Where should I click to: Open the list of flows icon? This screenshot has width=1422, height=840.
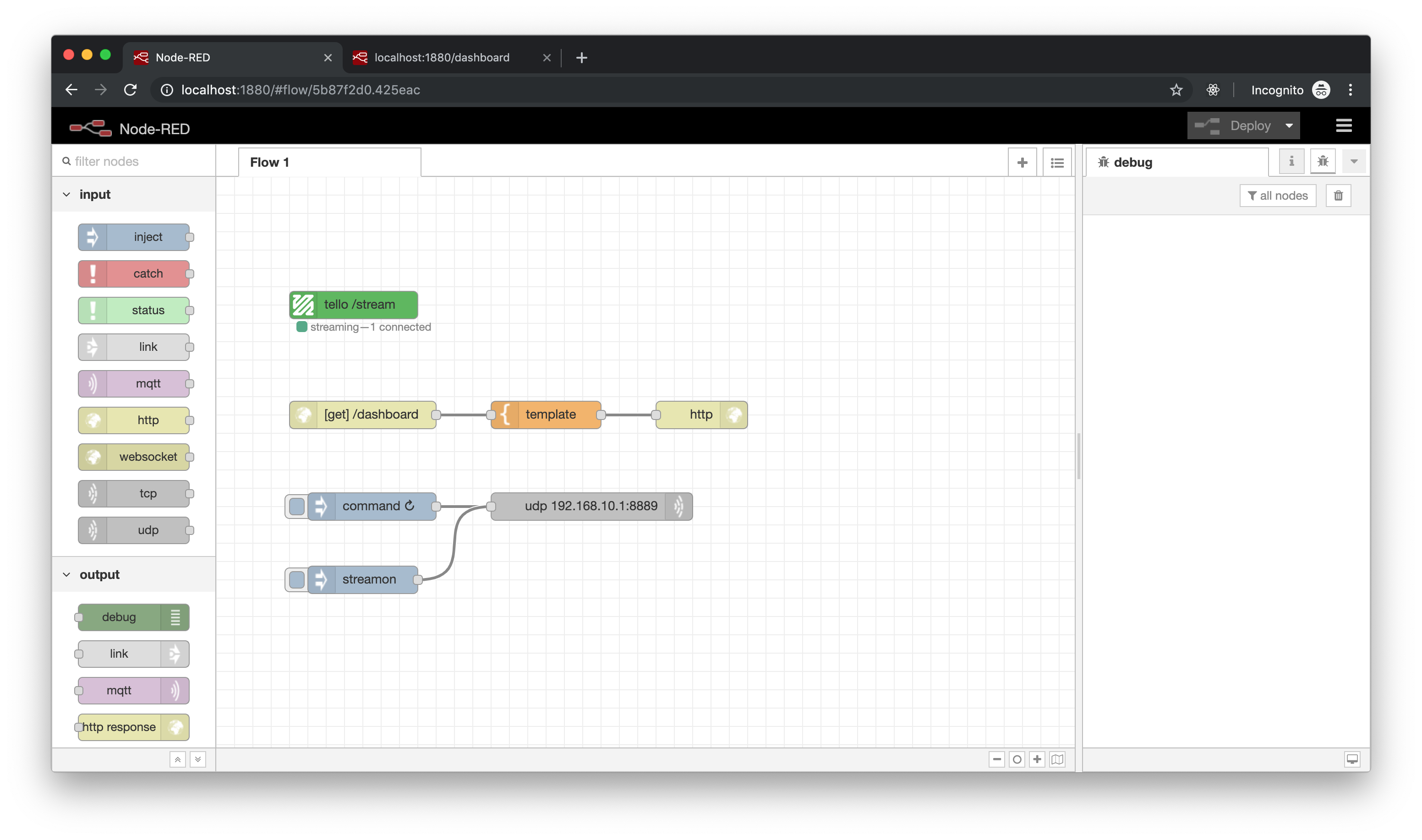[1056, 163]
